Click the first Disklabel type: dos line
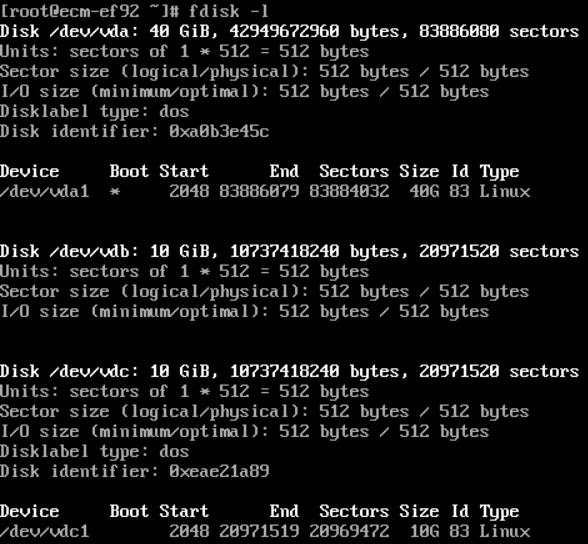This screenshot has width=588, height=544. tap(94, 112)
